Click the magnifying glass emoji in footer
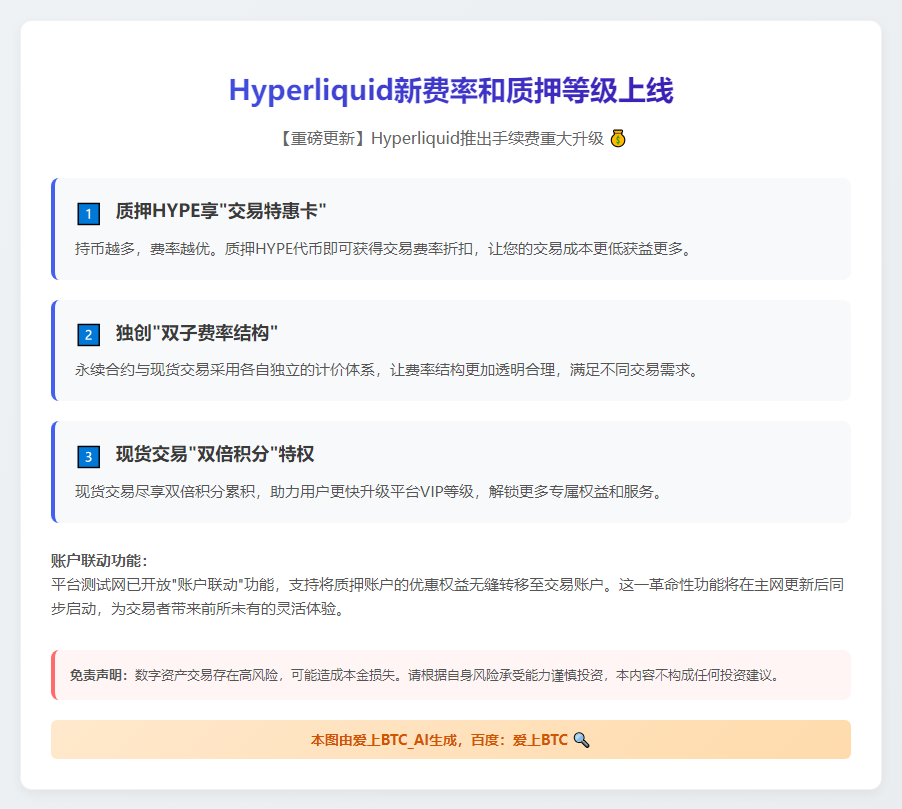This screenshot has width=902, height=809. click(582, 740)
